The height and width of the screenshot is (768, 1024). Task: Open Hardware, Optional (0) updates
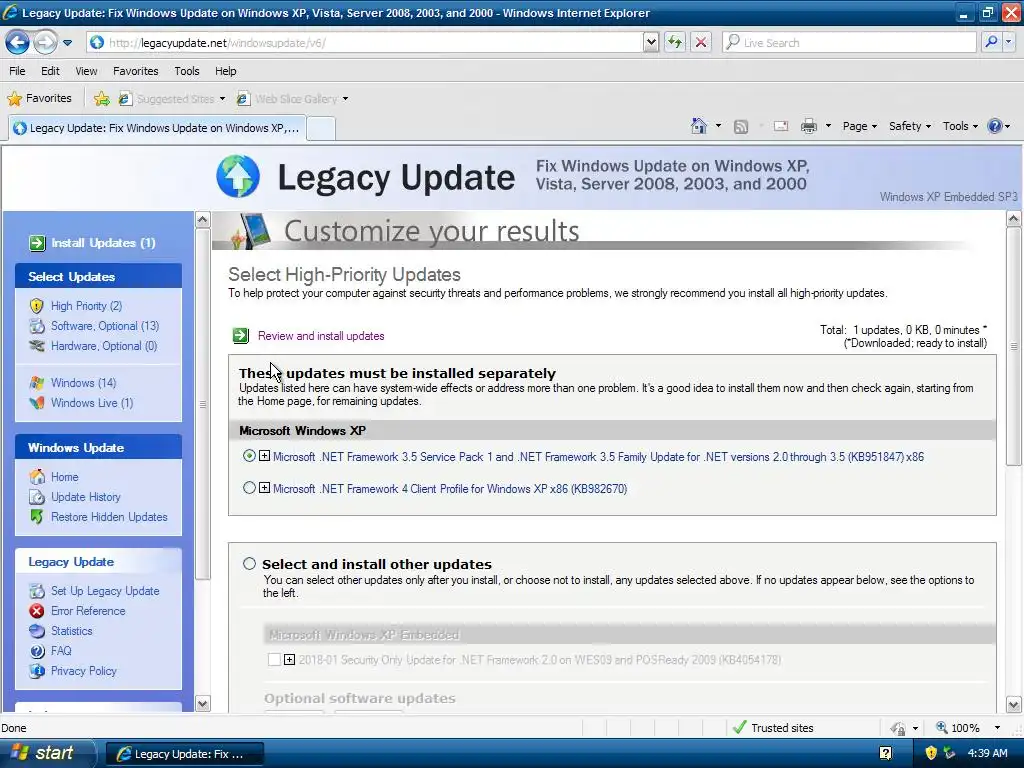click(x=104, y=346)
